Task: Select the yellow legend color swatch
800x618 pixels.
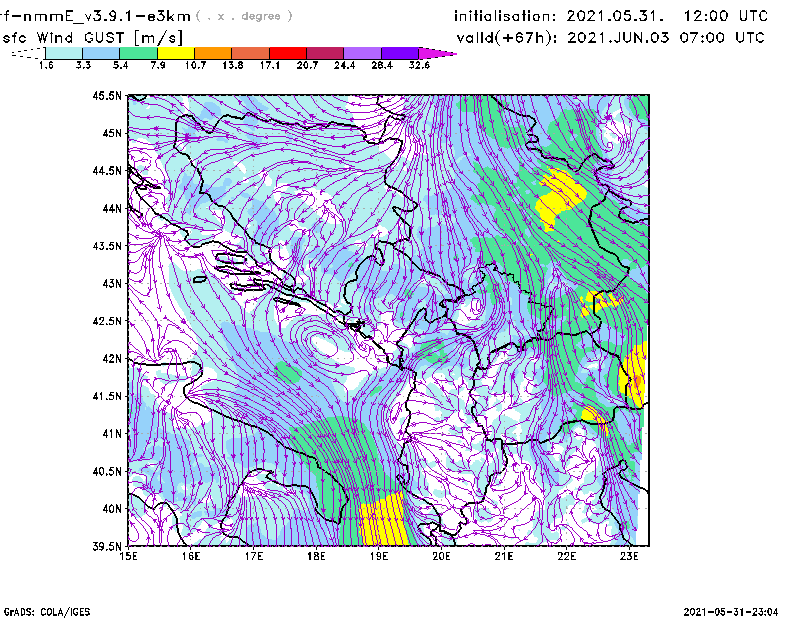Action: coord(176,53)
